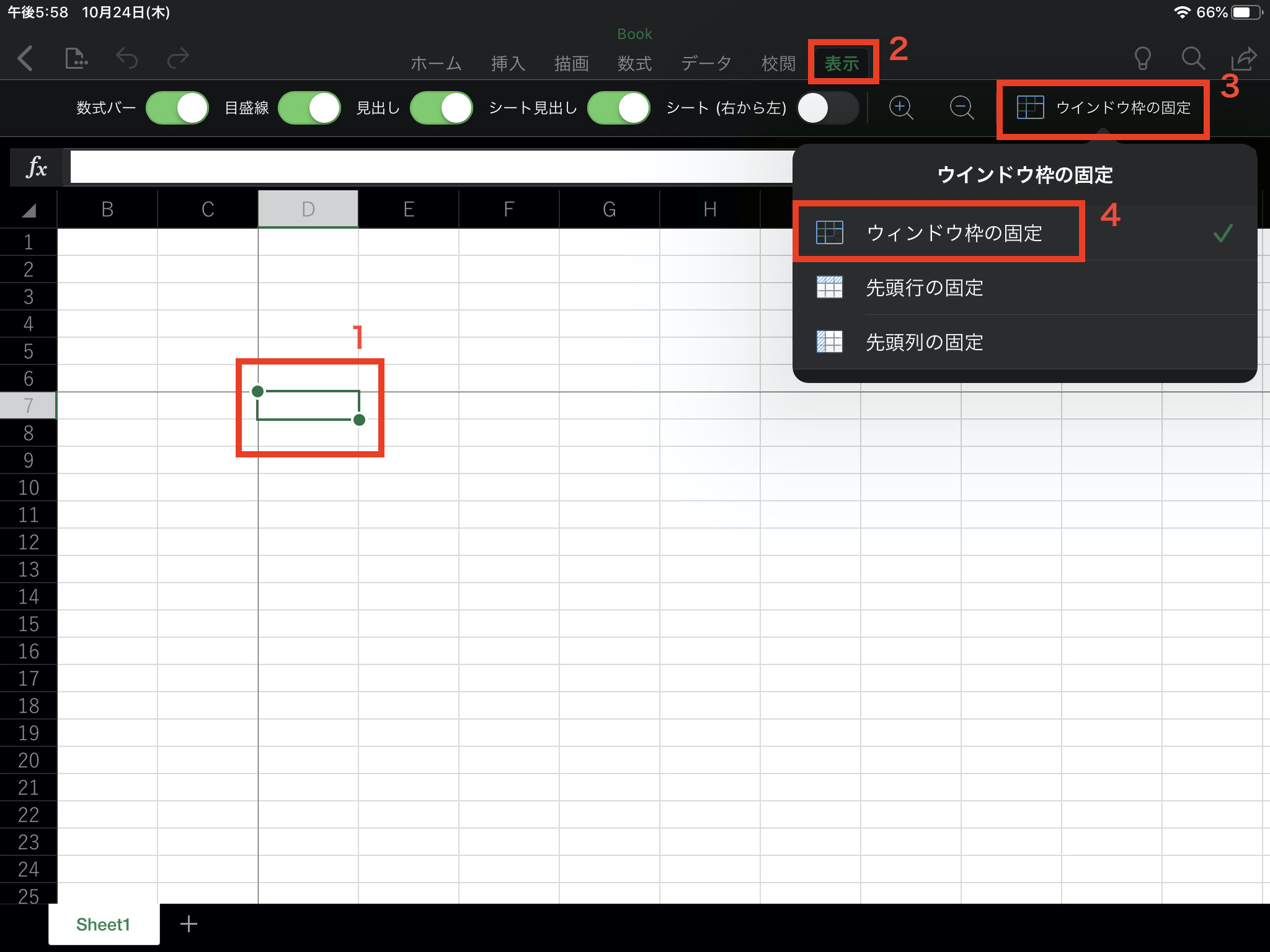Add a new sheet with plus
This screenshot has width=1270, height=952.
189,924
